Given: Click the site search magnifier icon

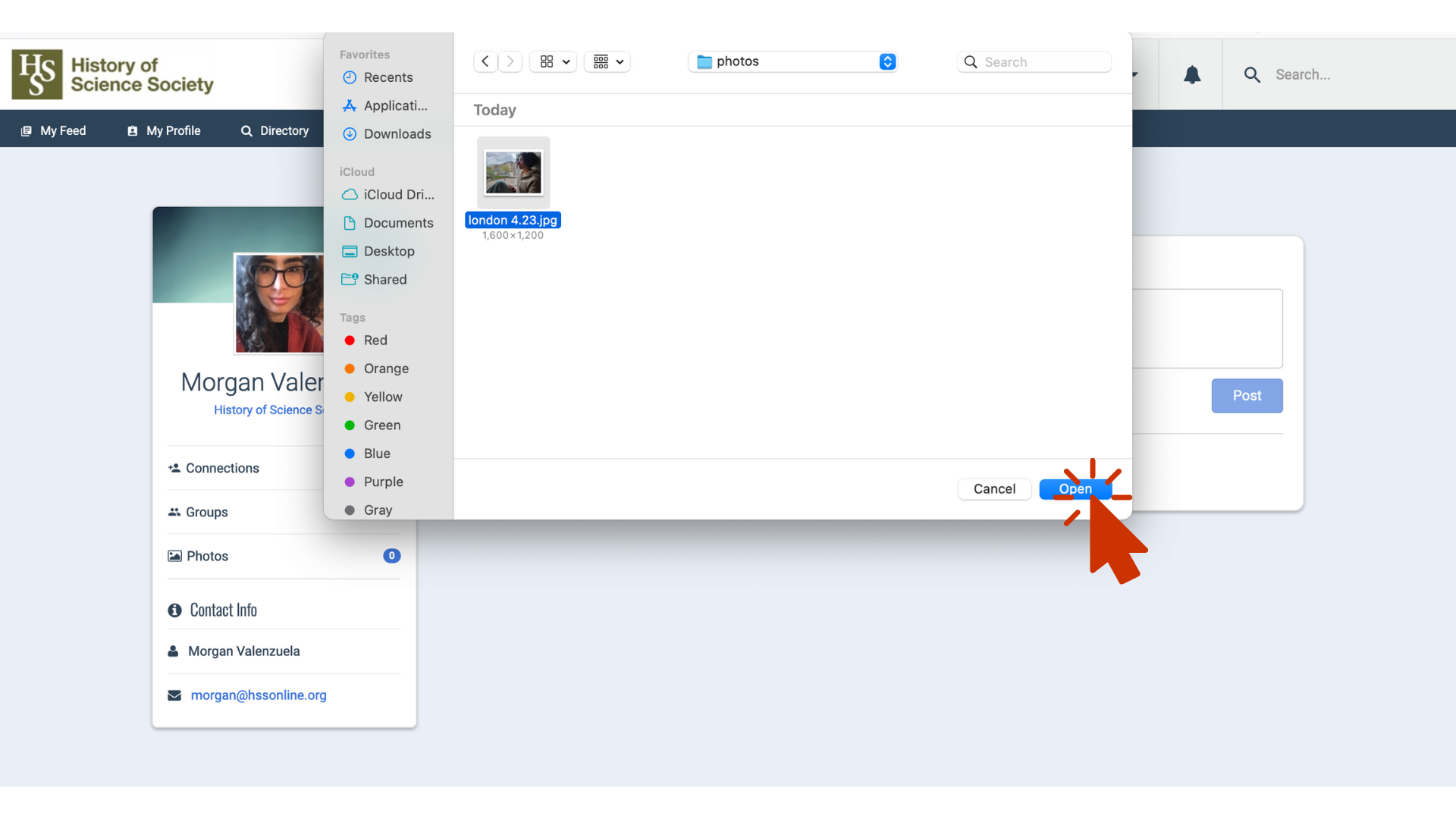Looking at the screenshot, I should 1252,74.
